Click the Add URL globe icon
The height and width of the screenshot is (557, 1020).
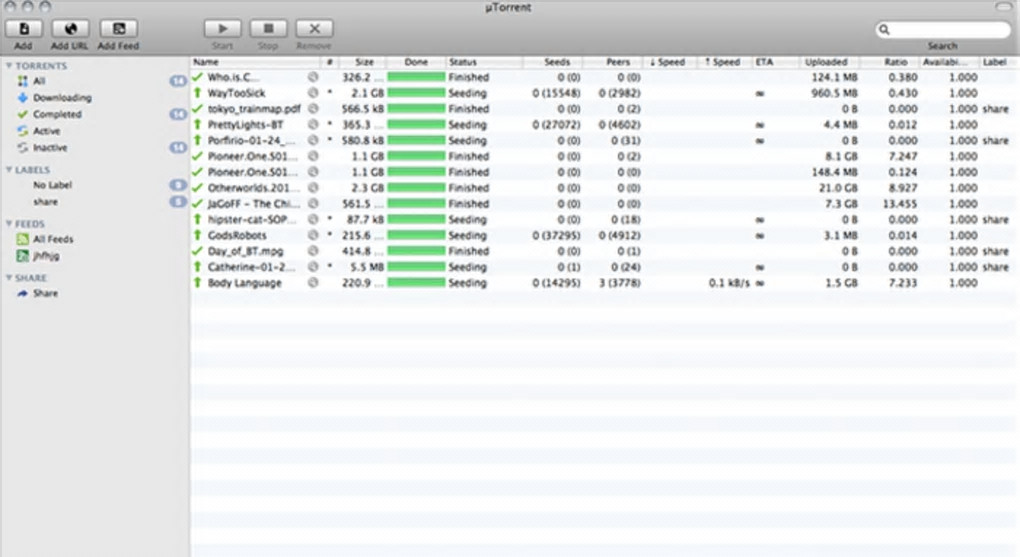[70, 29]
